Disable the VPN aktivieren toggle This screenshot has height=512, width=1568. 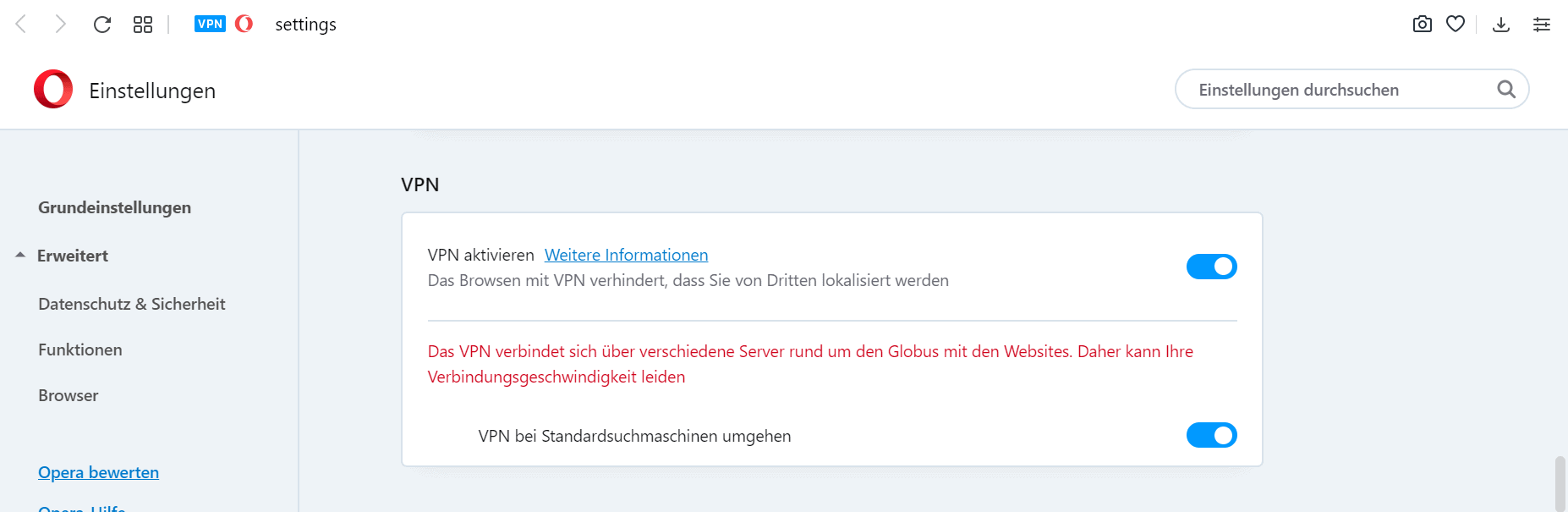(x=1211, y=267)
